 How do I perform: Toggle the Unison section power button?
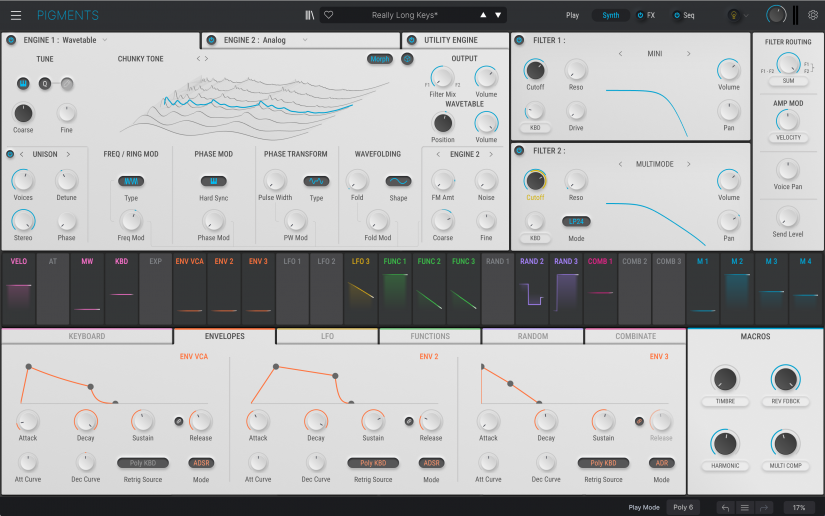(9, 154)
